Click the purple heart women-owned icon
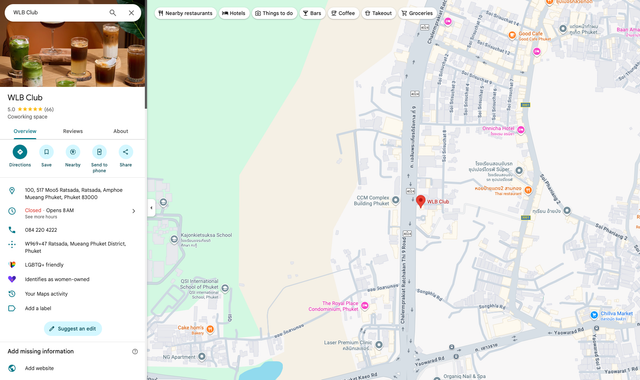The width and height of the screenshot is (640, 380). click(x=12, y=279)
